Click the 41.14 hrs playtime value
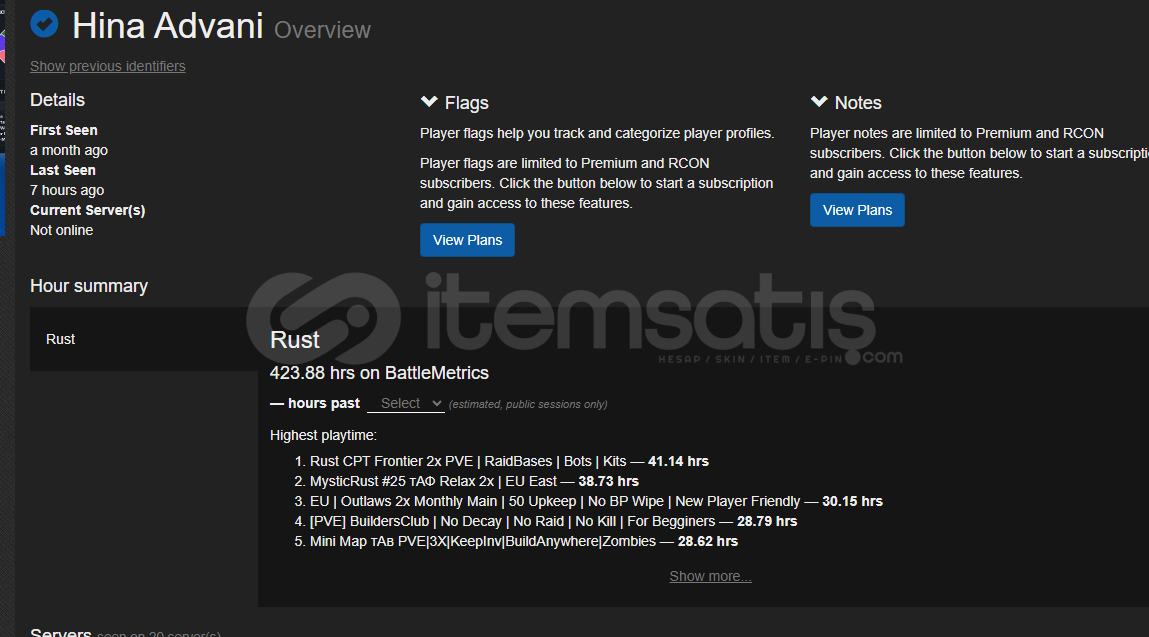This screenshot has height=637, width=1149. [679, 461]
